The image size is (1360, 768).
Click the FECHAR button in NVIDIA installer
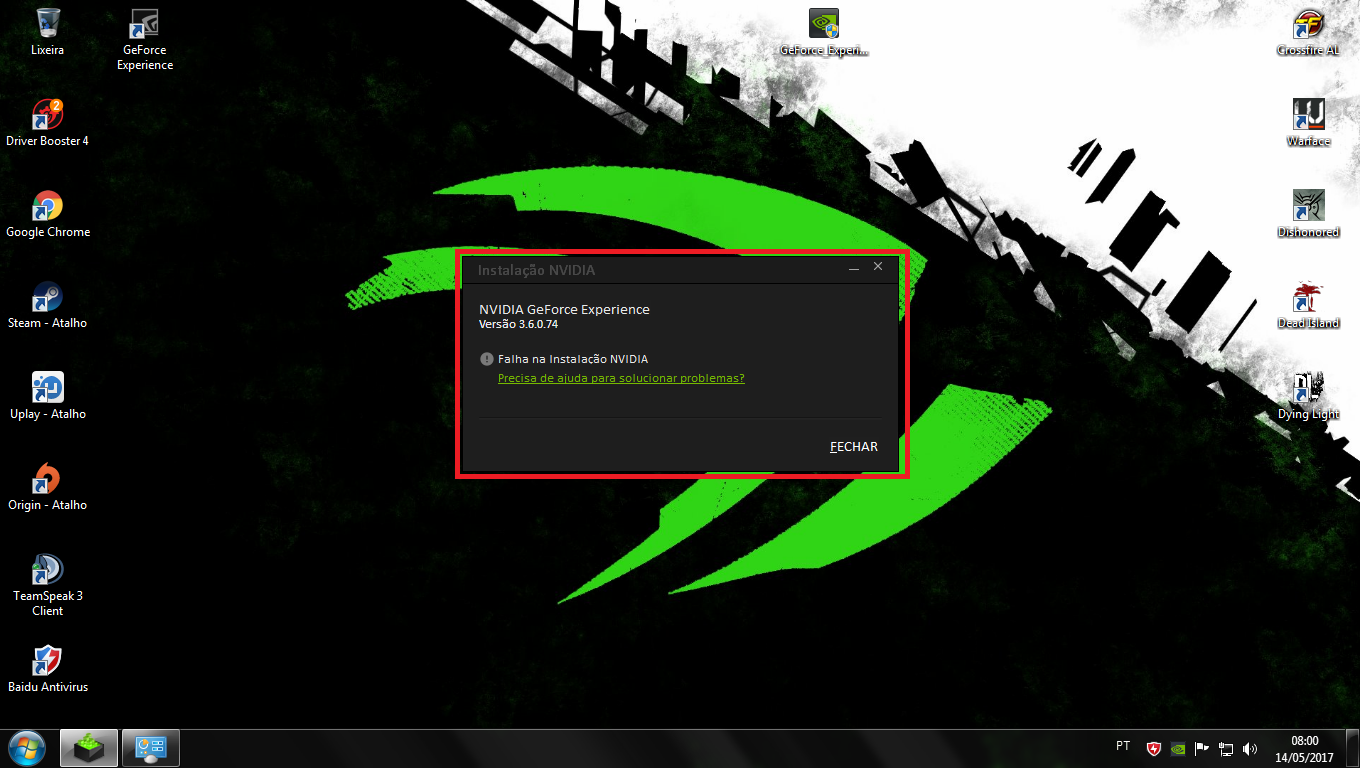coord(854,447)
